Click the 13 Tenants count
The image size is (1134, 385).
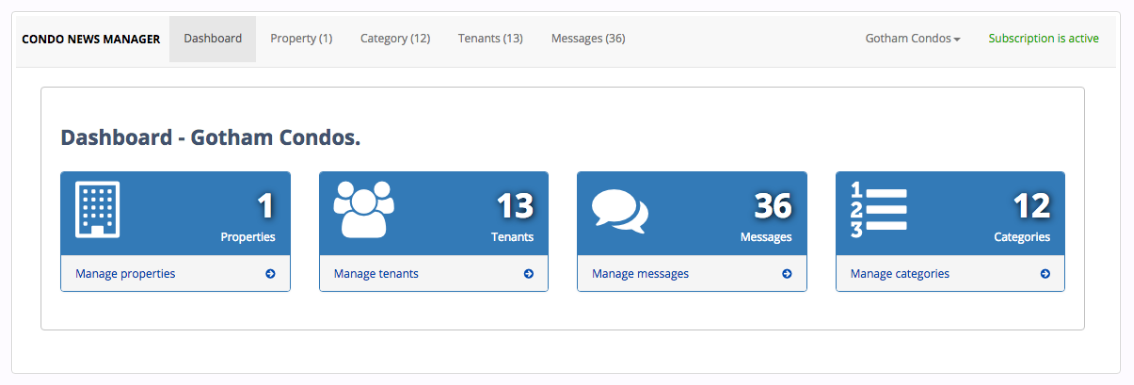click(515, 206)
